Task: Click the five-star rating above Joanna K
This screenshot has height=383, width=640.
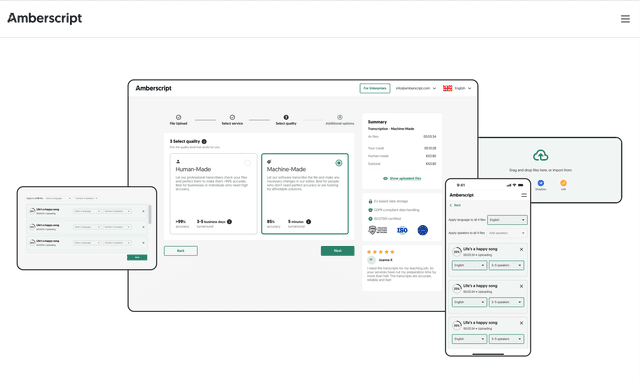Action: click(x=381, y=252)
